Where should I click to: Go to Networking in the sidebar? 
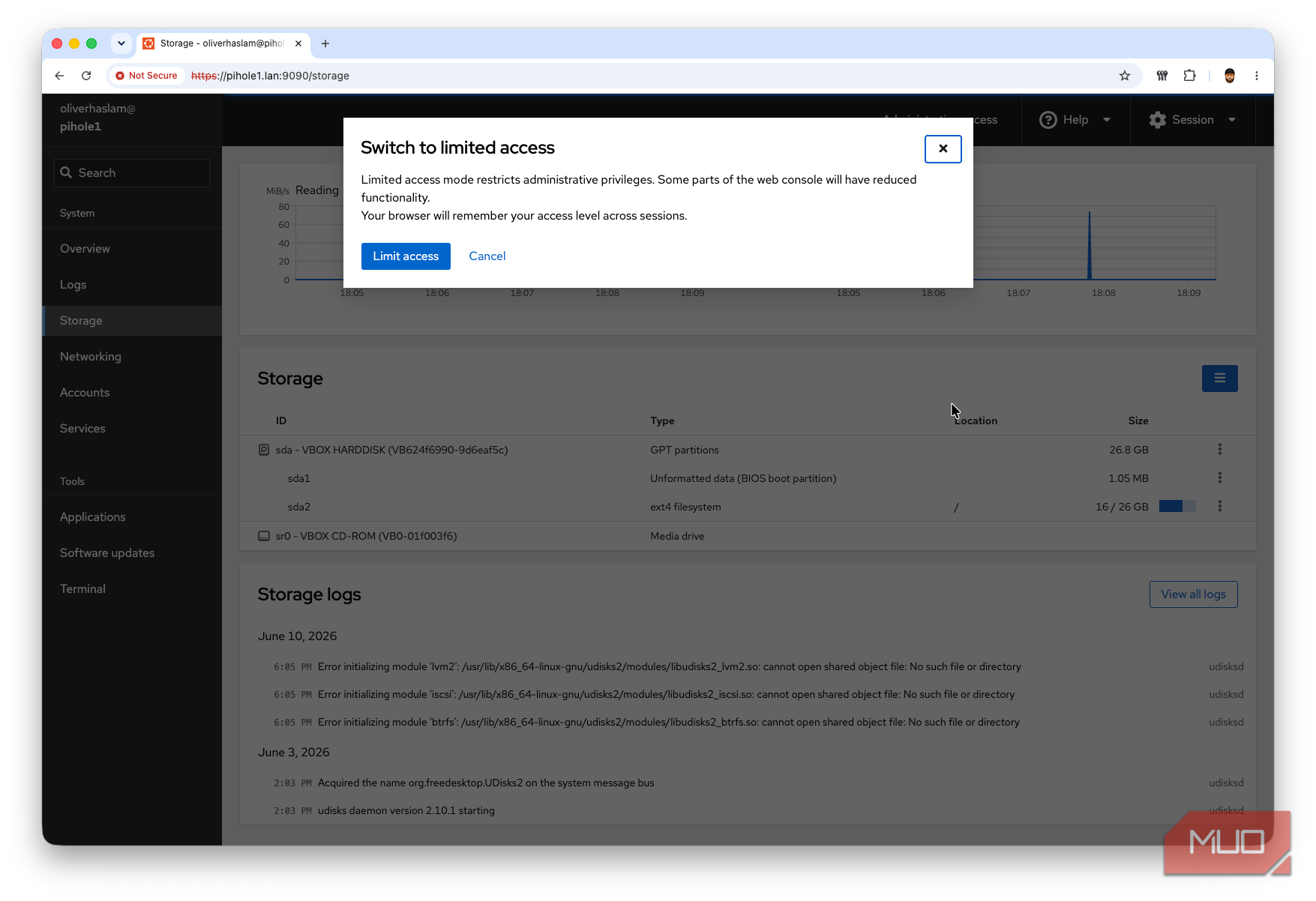click(x=91, y=357)
